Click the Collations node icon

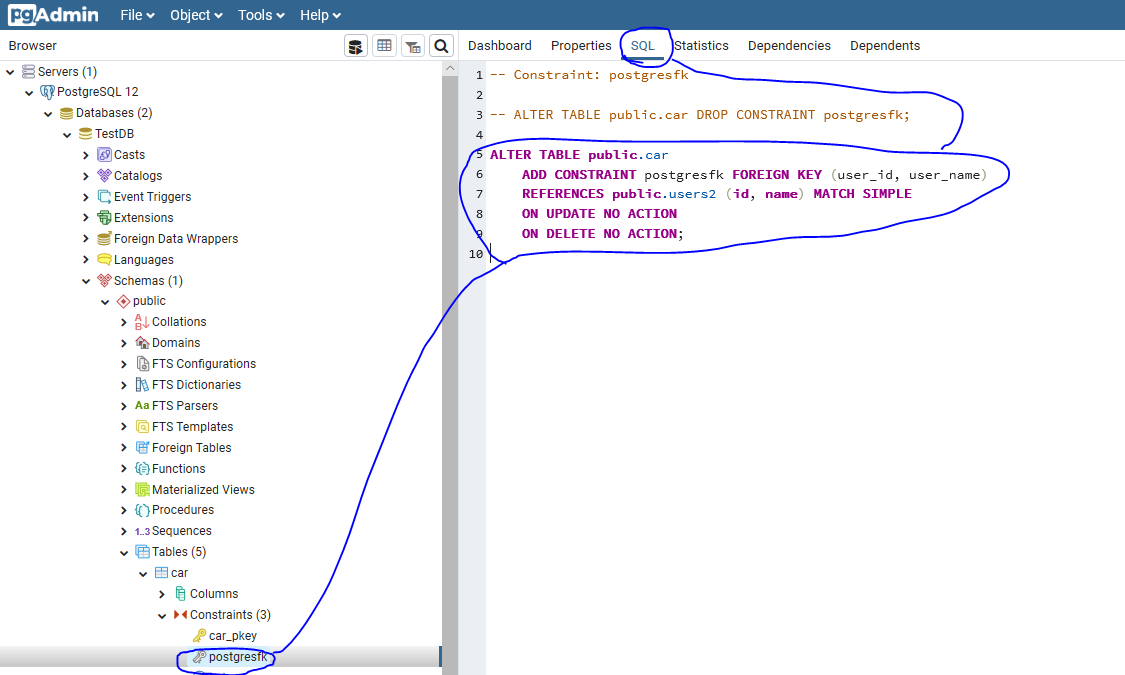point(142,322)
